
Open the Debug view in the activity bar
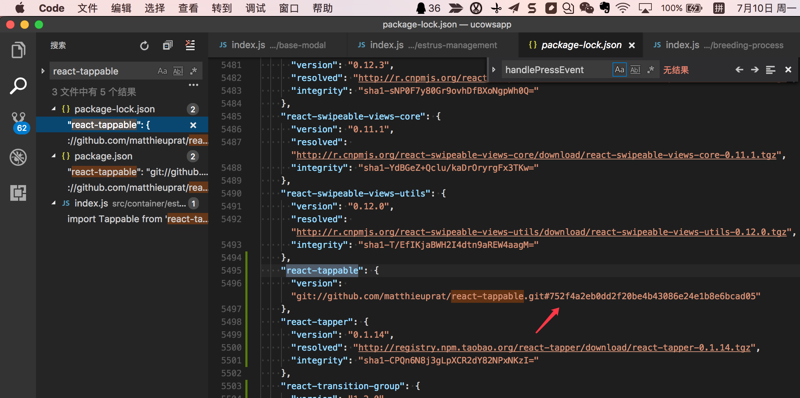[x=18, y=158]
